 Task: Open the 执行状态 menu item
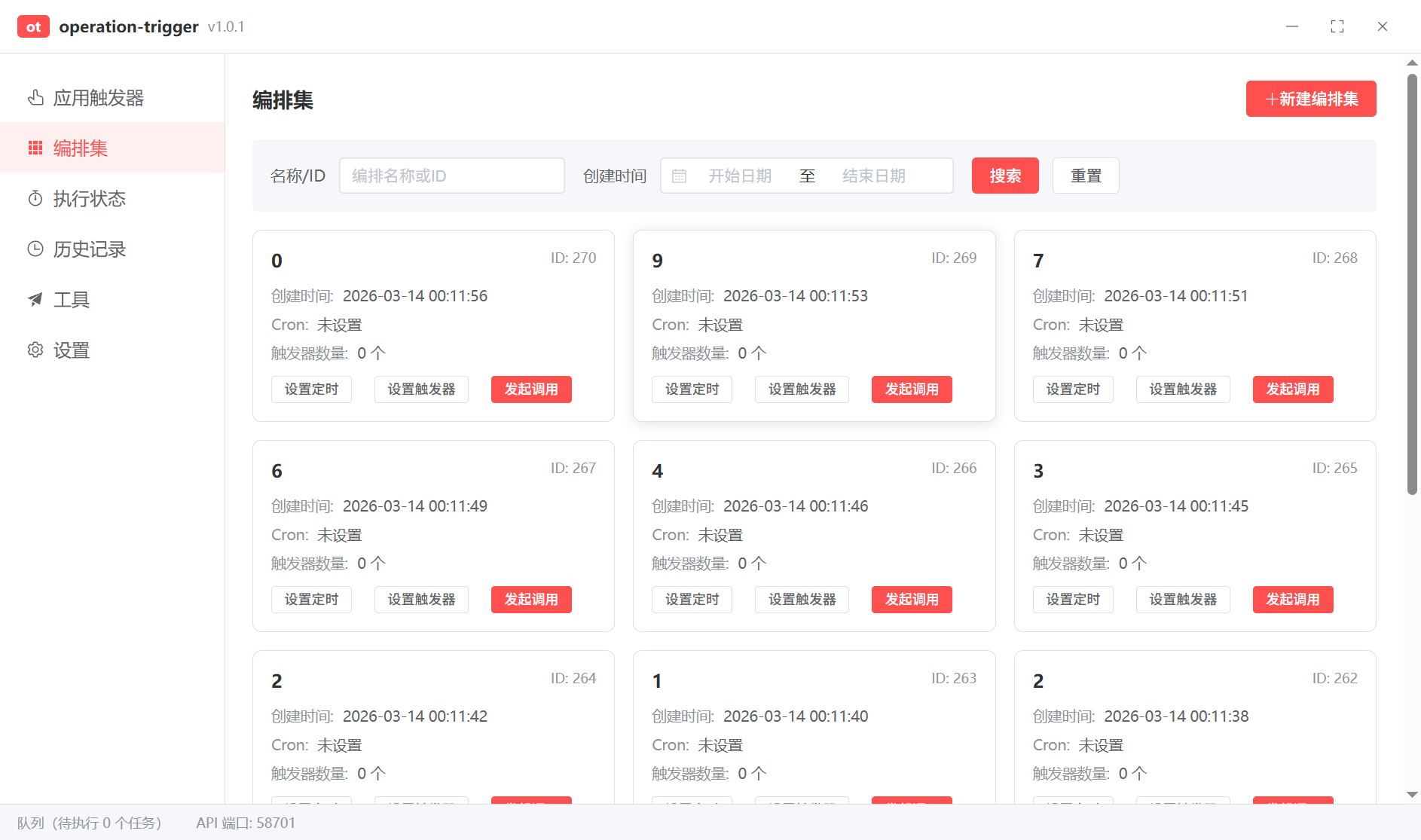tap(90, 199)
